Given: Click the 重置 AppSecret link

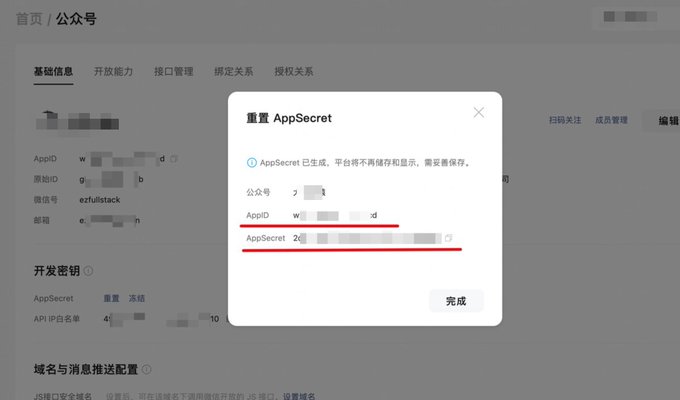Looking at the screenshot, I should pyautogui.click(x=111, y=298).
